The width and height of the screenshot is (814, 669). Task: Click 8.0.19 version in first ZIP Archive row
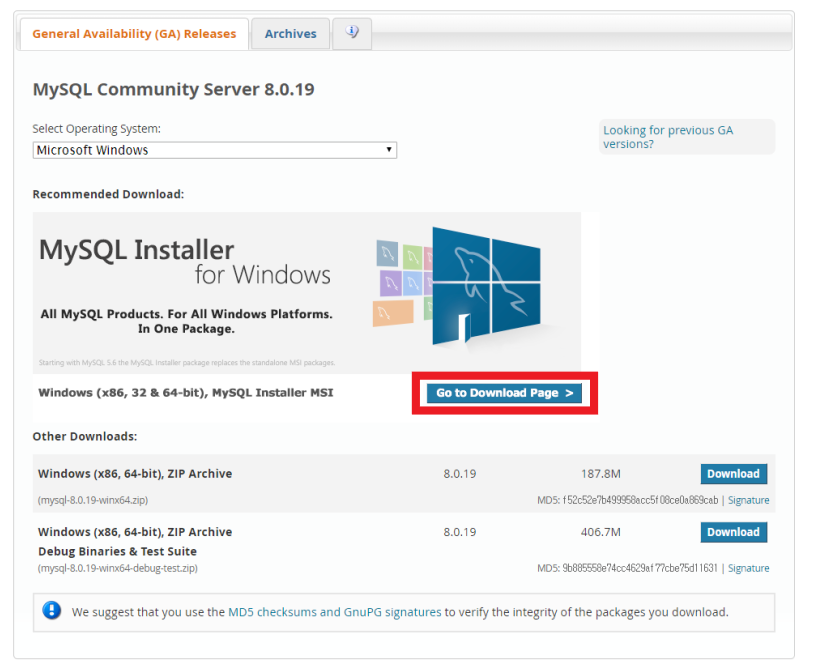point(459,474)
